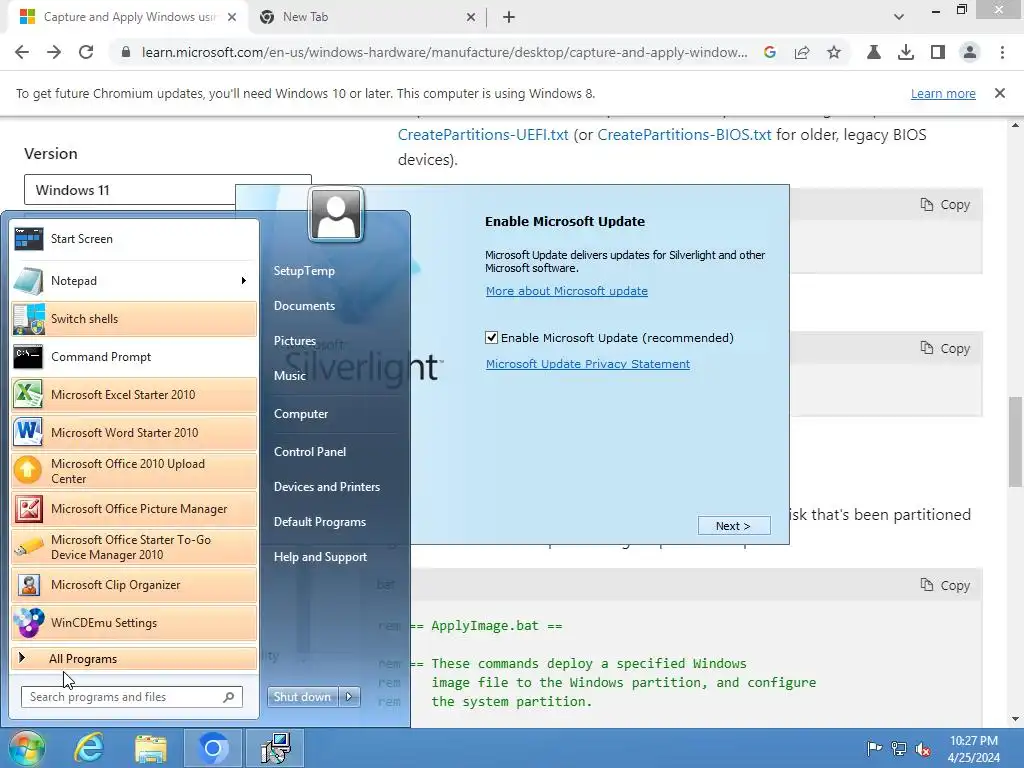Open the CreatePartitions-UEFI.txt link

[483, 135]
